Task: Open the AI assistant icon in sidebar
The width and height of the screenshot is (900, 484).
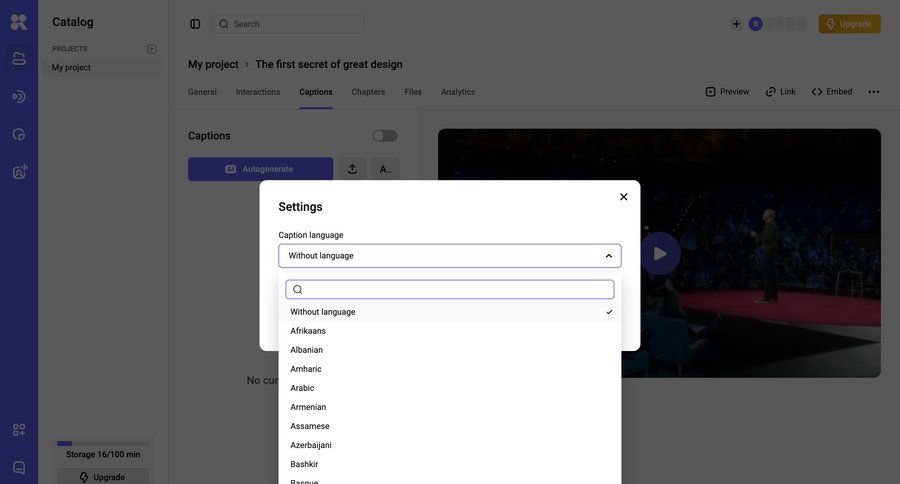Action: [20, 172]
